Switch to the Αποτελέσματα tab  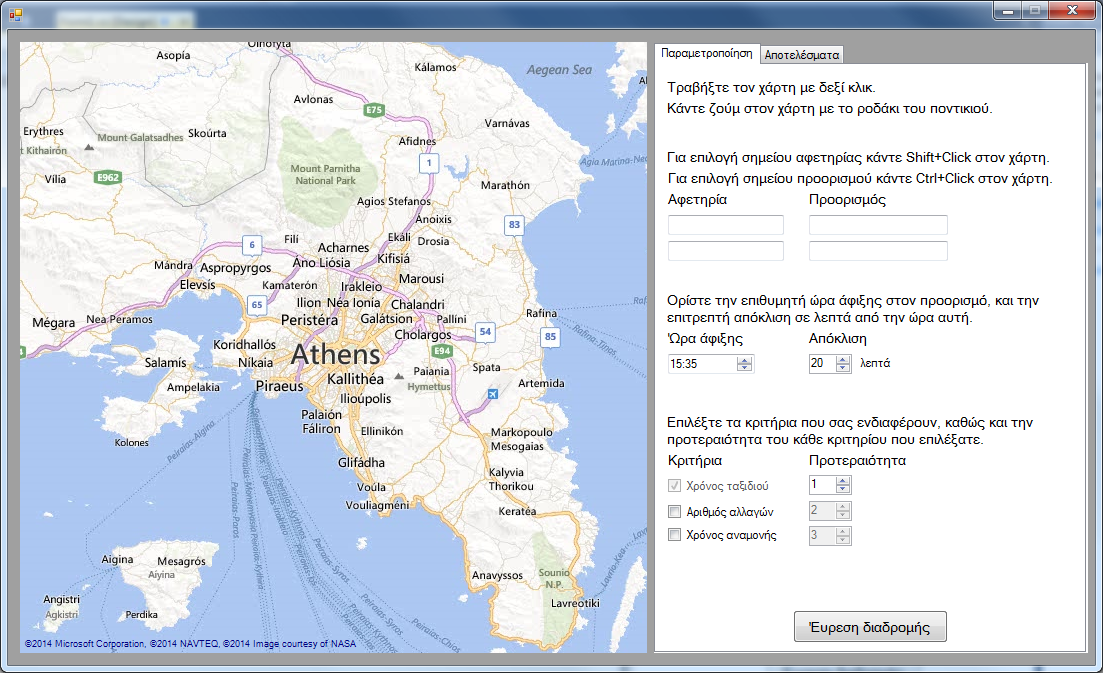coord(801,54)
